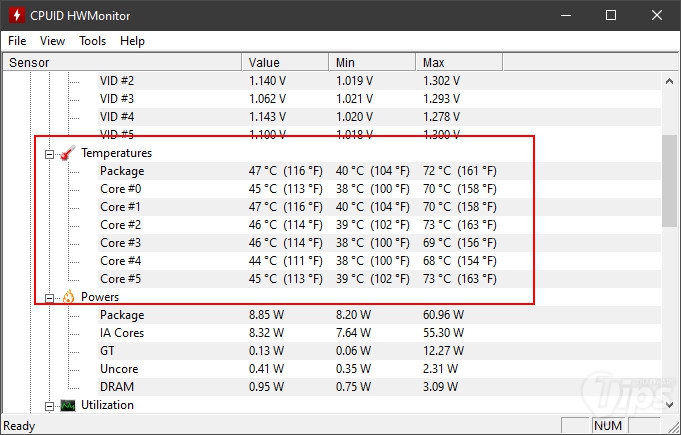Viewport: 681px width, 435px height.
Task: Click the Value column header
Action: (285, 63)
